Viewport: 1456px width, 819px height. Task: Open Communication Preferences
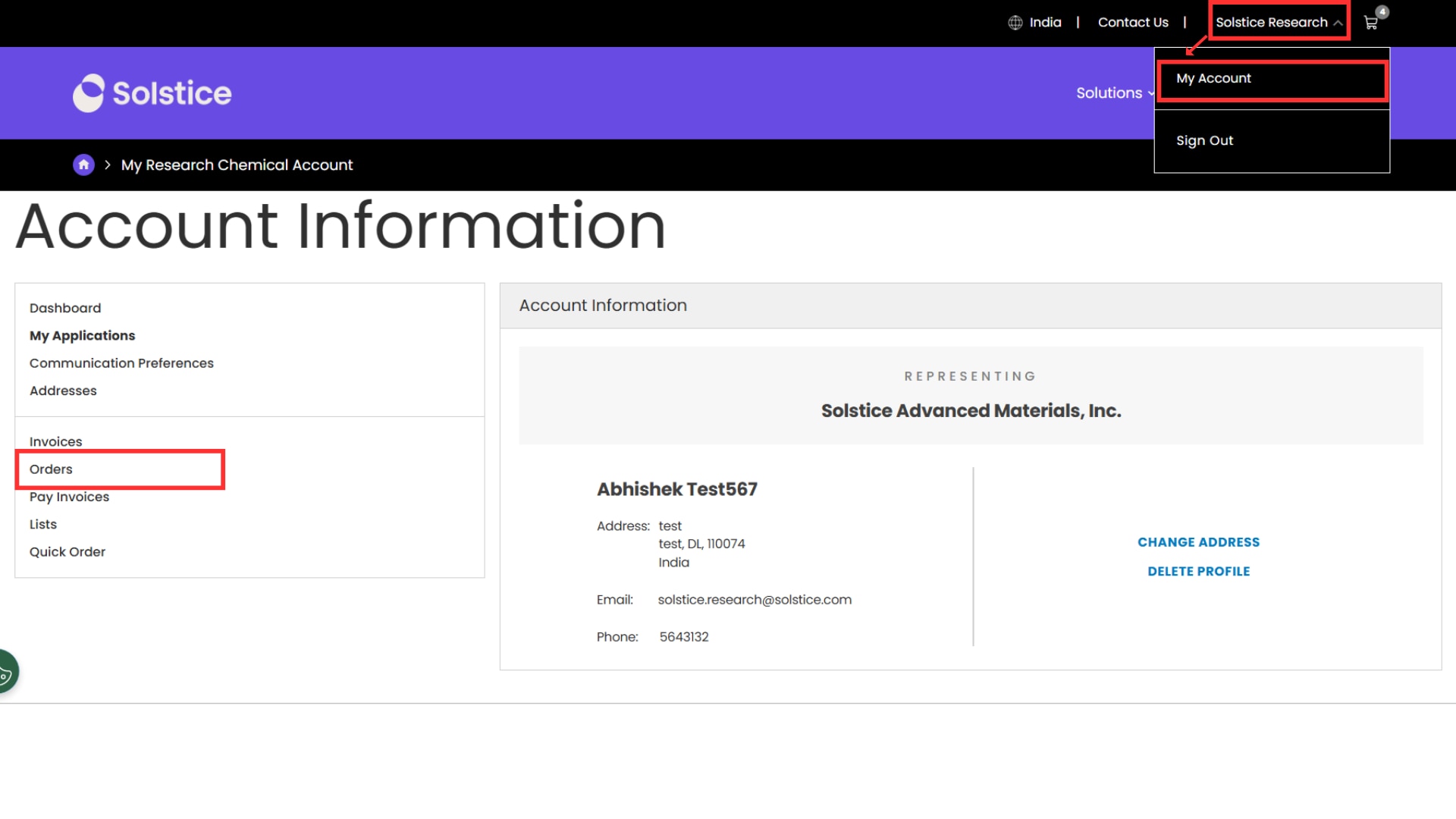pos(121,363)
